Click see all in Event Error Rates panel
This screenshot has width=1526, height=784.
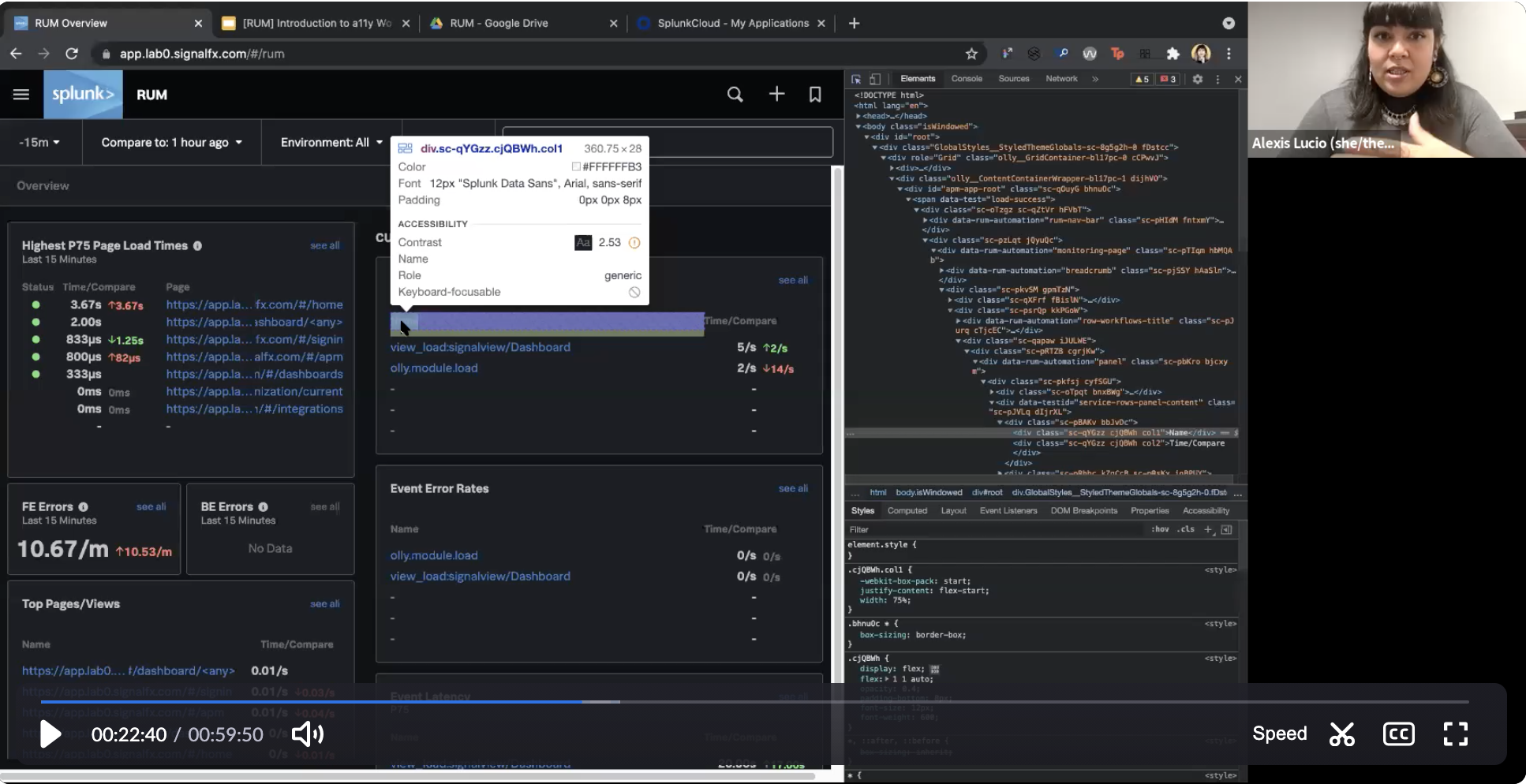(x=793, y=488)
